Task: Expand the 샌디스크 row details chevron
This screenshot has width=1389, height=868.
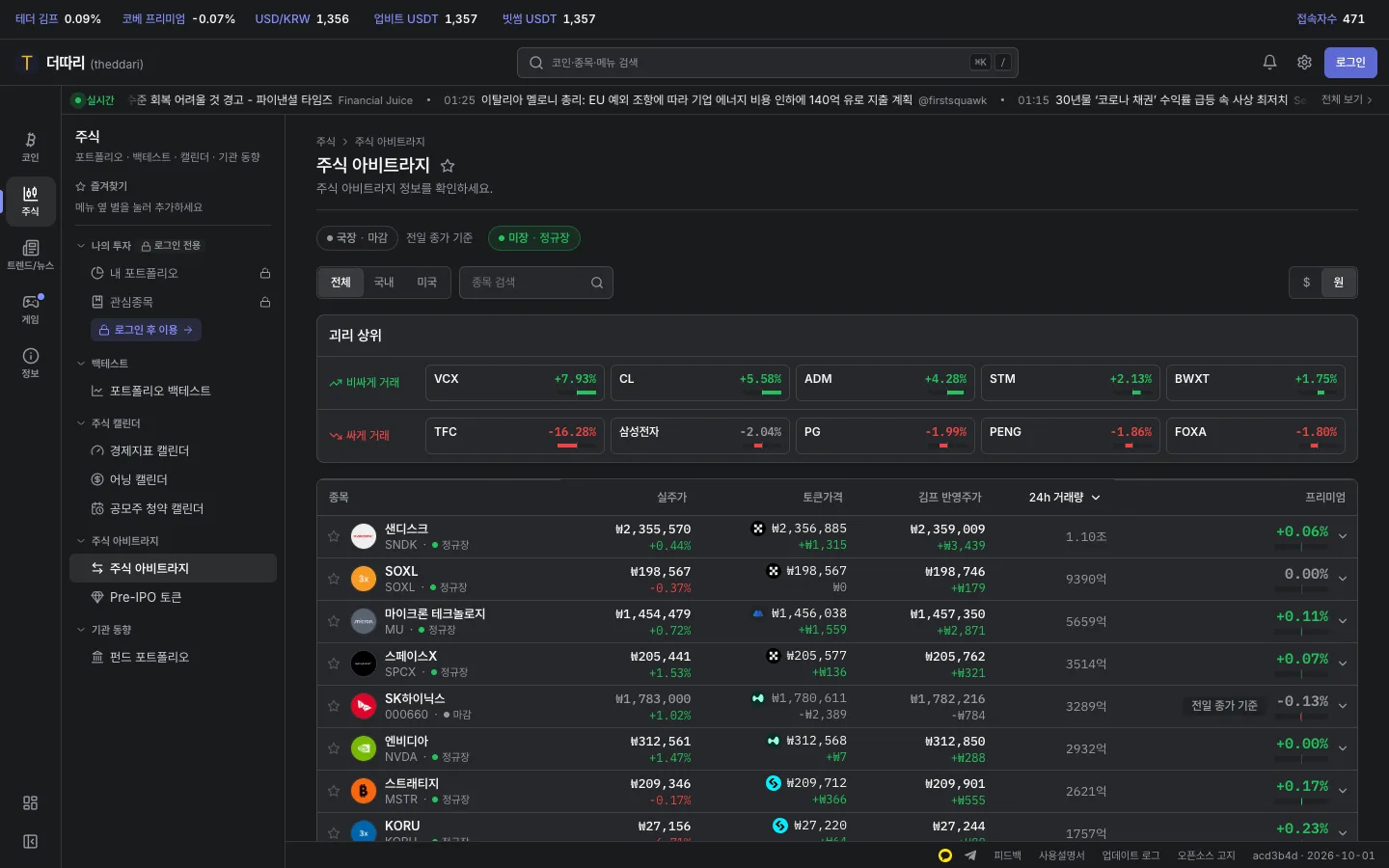Action: (x=1343, y=536)
